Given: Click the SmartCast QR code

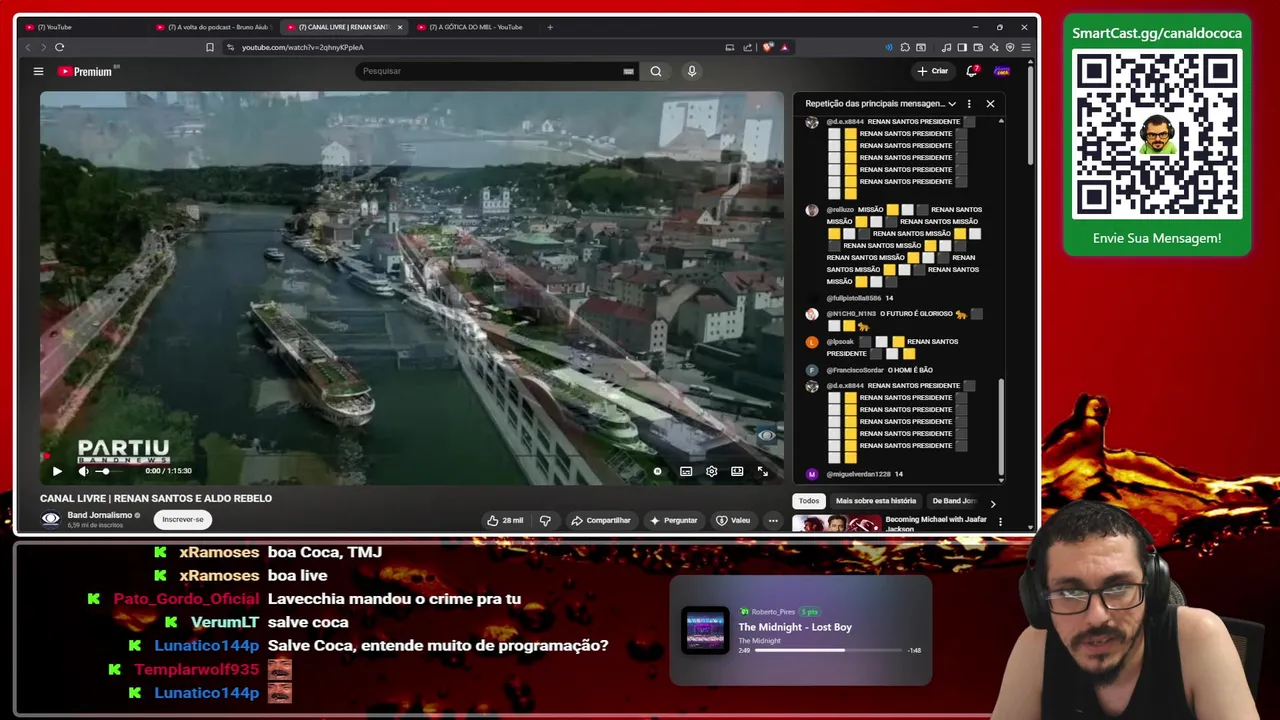Looking at the screenshot, I should click(1157, 134).
